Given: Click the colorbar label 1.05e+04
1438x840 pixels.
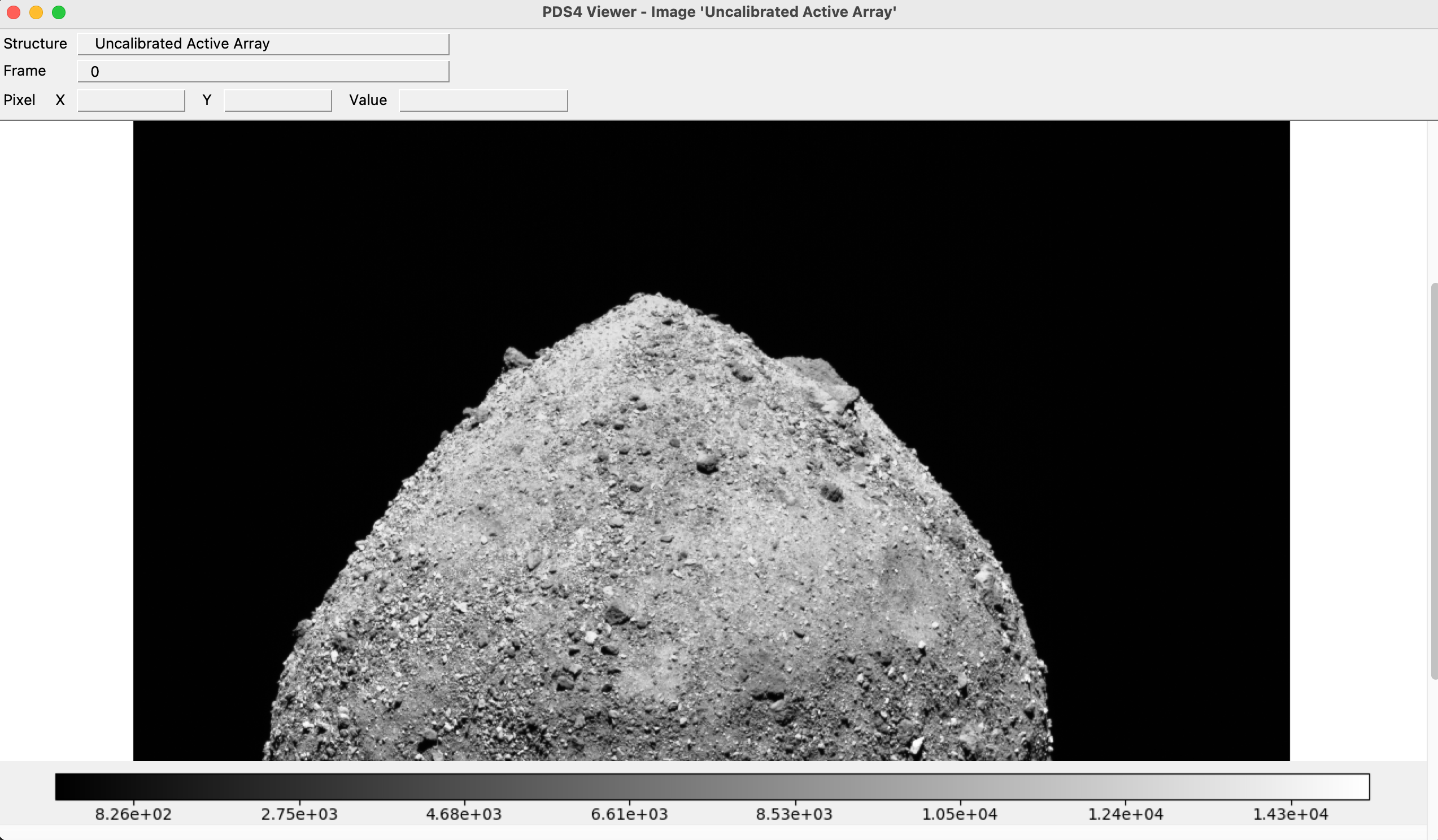Looking at the screenshot, I should [x=960, y=815].
